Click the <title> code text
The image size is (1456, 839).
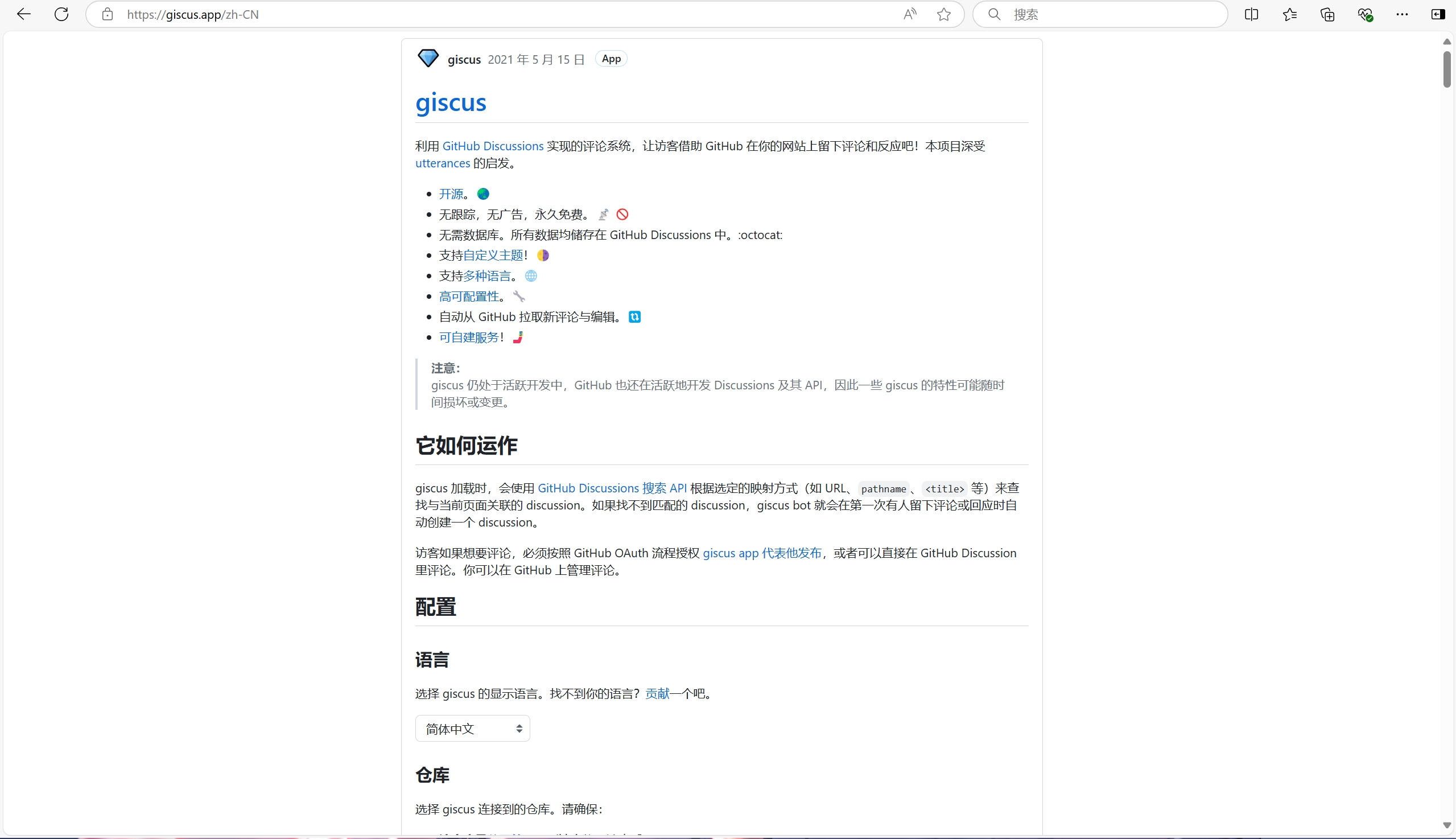[x=944, y=489]
